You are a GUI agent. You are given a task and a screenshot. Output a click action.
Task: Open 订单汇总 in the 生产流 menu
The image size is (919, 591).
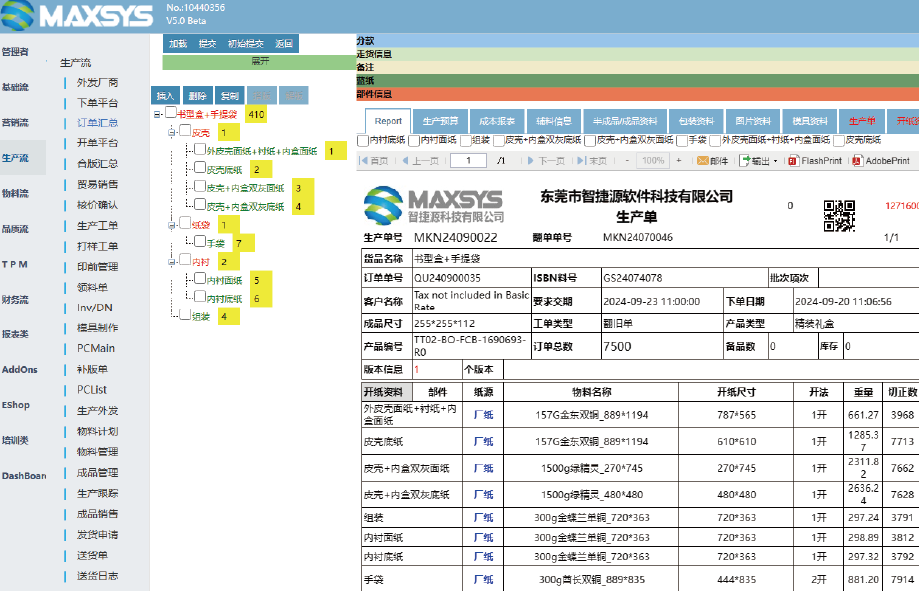(97, 123)
